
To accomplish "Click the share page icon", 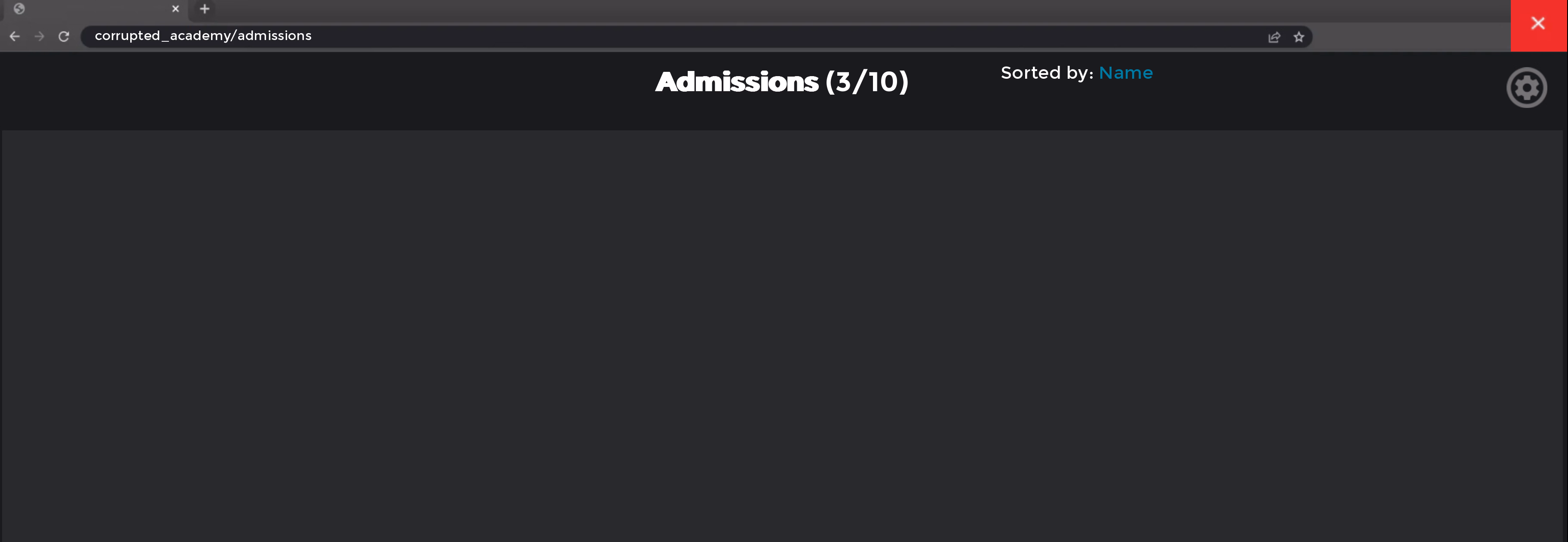I will coord(1274,37).
